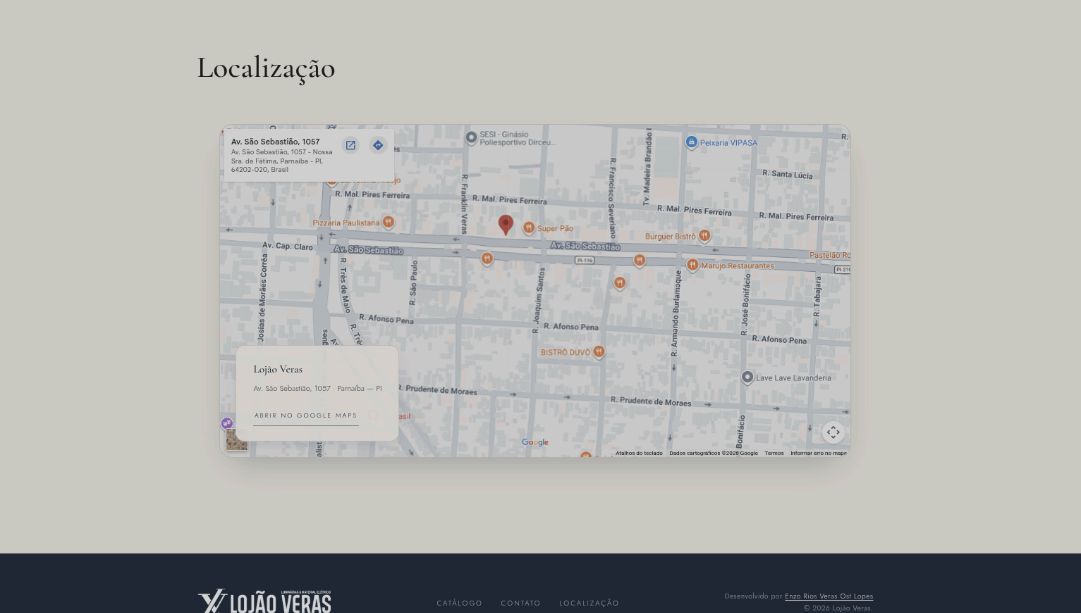Select the Burguer Bistrô restaurant marker
This screenshot has width=1081, height=613.
(705, 236)
